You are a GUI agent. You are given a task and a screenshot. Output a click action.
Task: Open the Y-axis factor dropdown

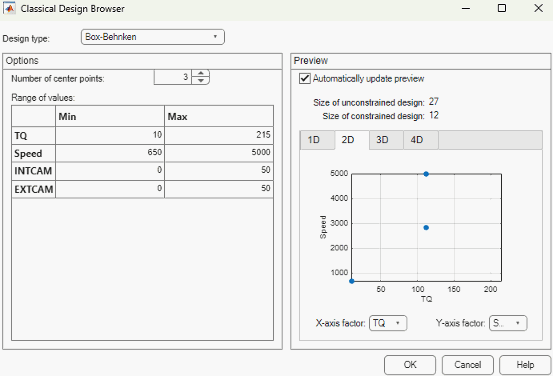(x=508, y=323)
